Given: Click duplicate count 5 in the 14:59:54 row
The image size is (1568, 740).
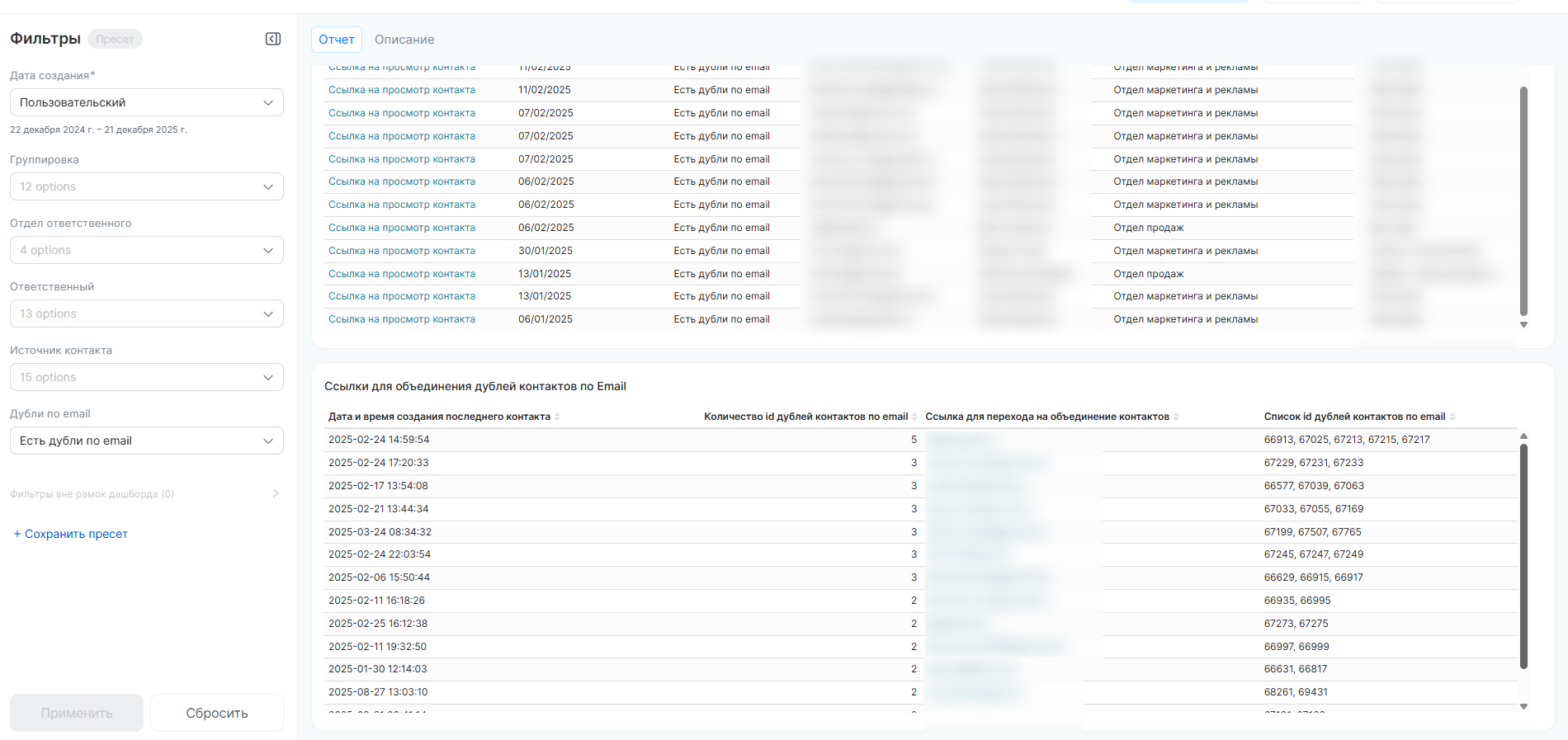Looking at the screenshot, I should coord(914,440).
